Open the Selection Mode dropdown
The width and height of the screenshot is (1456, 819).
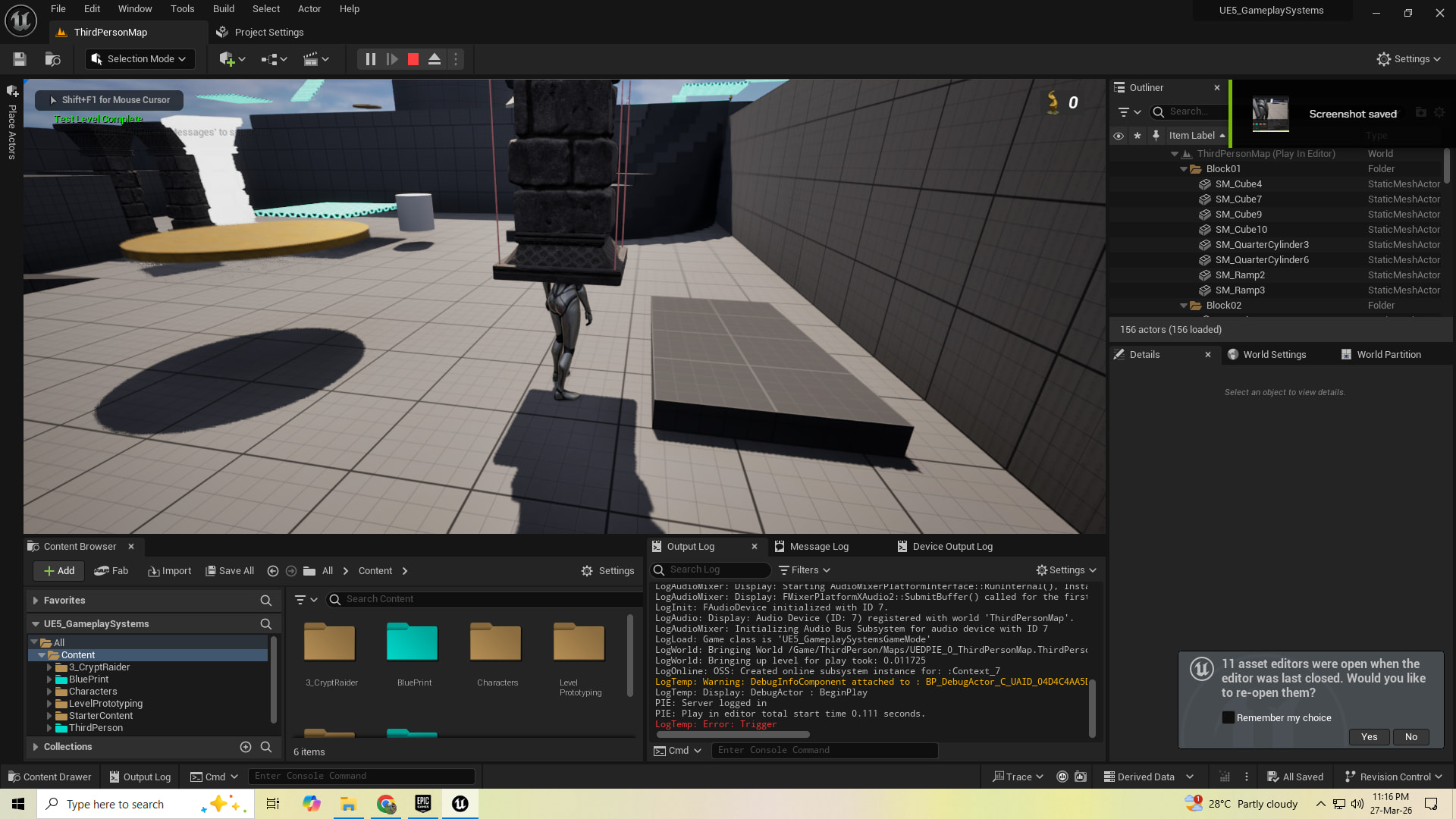(x=140, y=59)
